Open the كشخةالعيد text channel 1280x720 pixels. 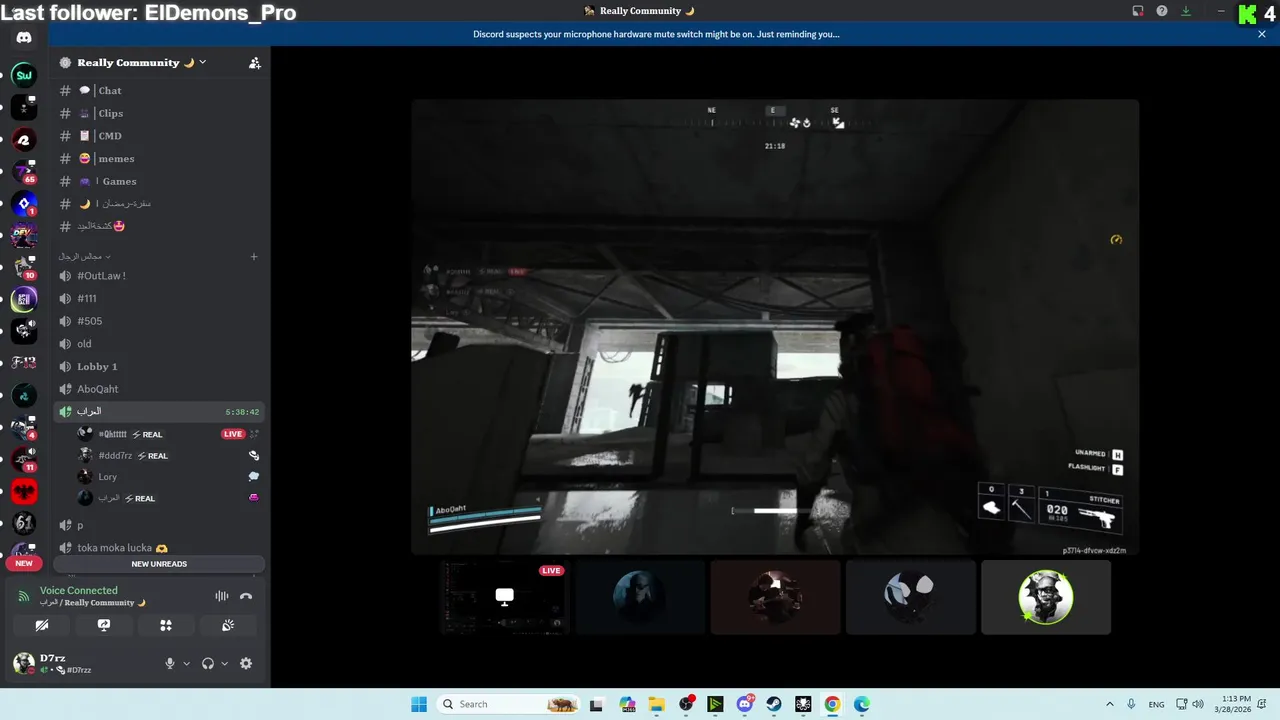(160, 226)
